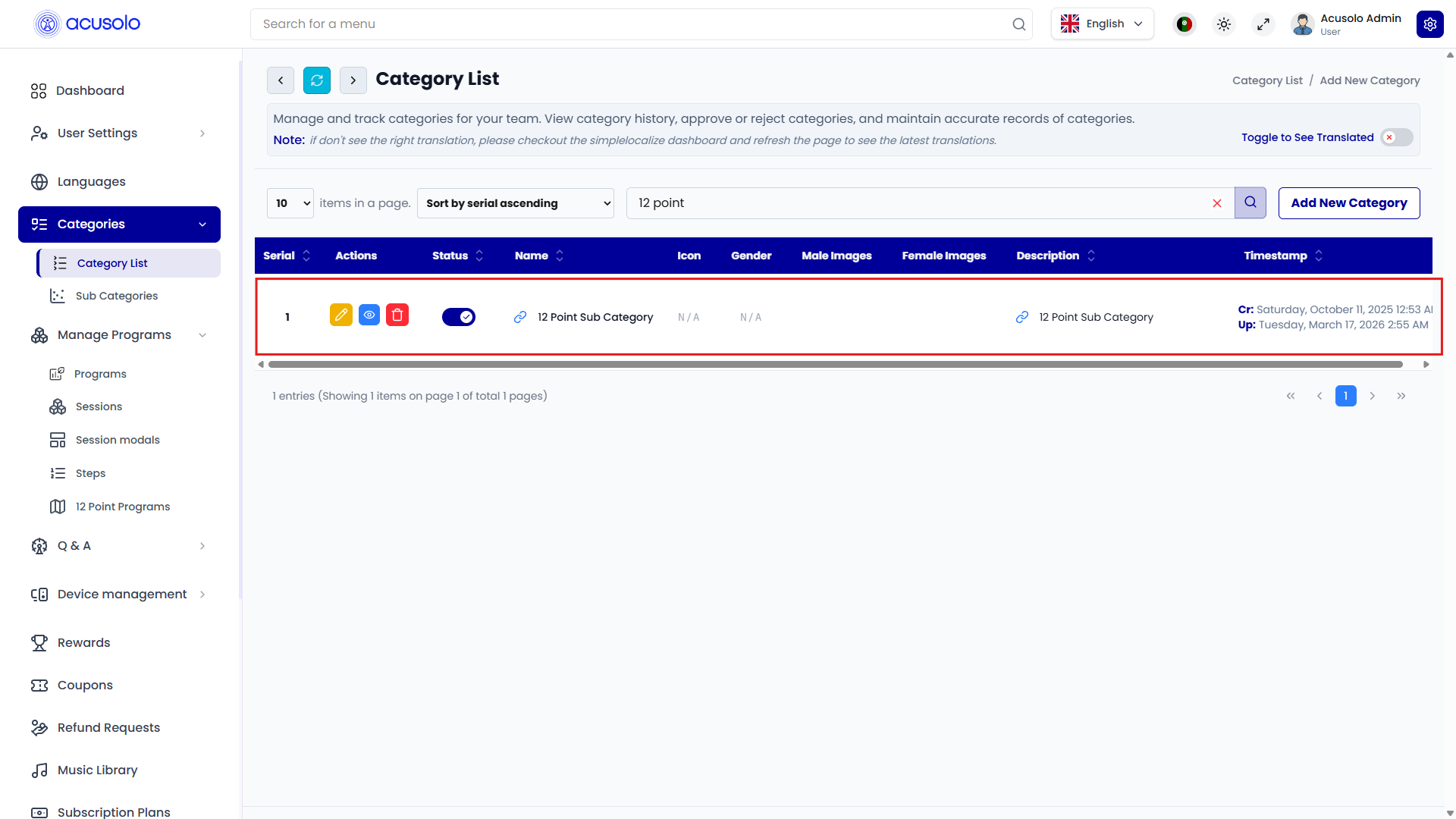Enter fullscreen with the expand arrows icon

point(1263,24)
